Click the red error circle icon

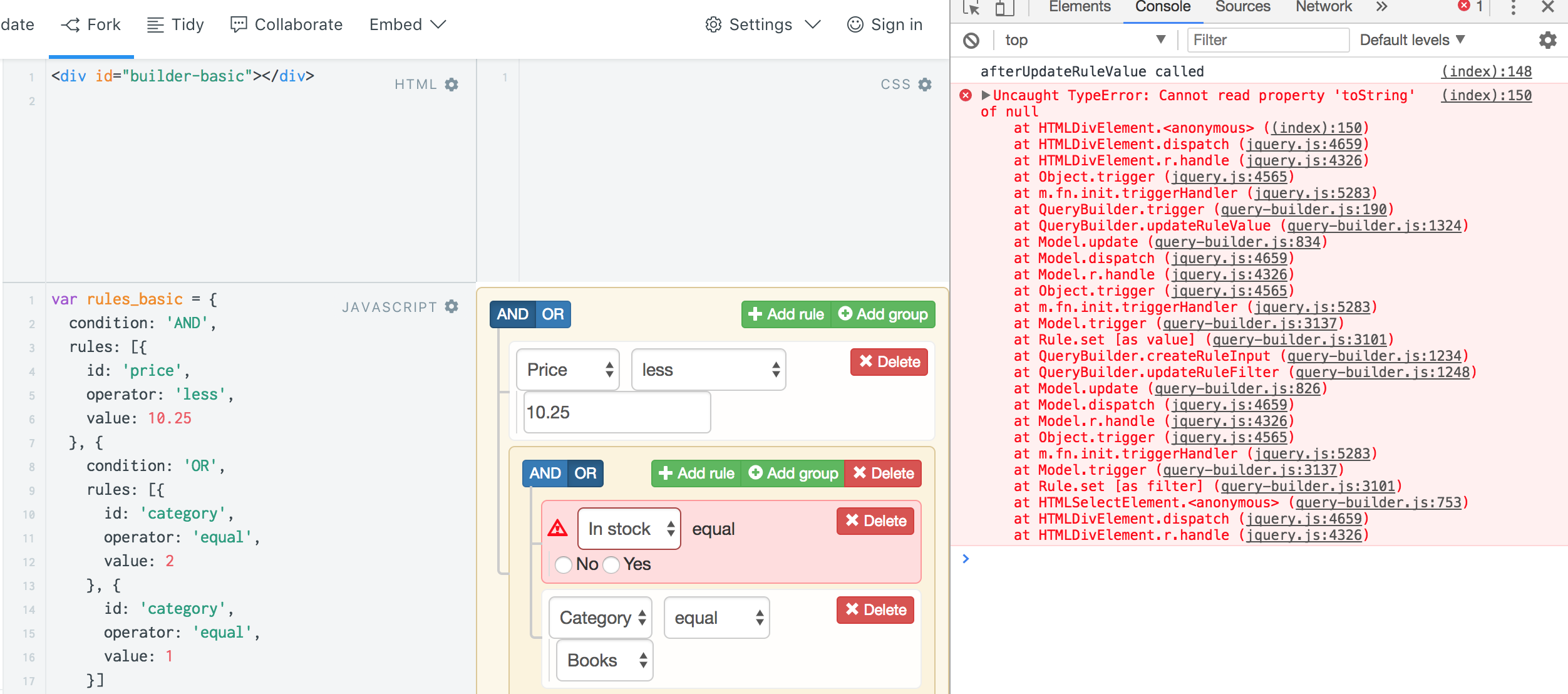tap(966, 95)
